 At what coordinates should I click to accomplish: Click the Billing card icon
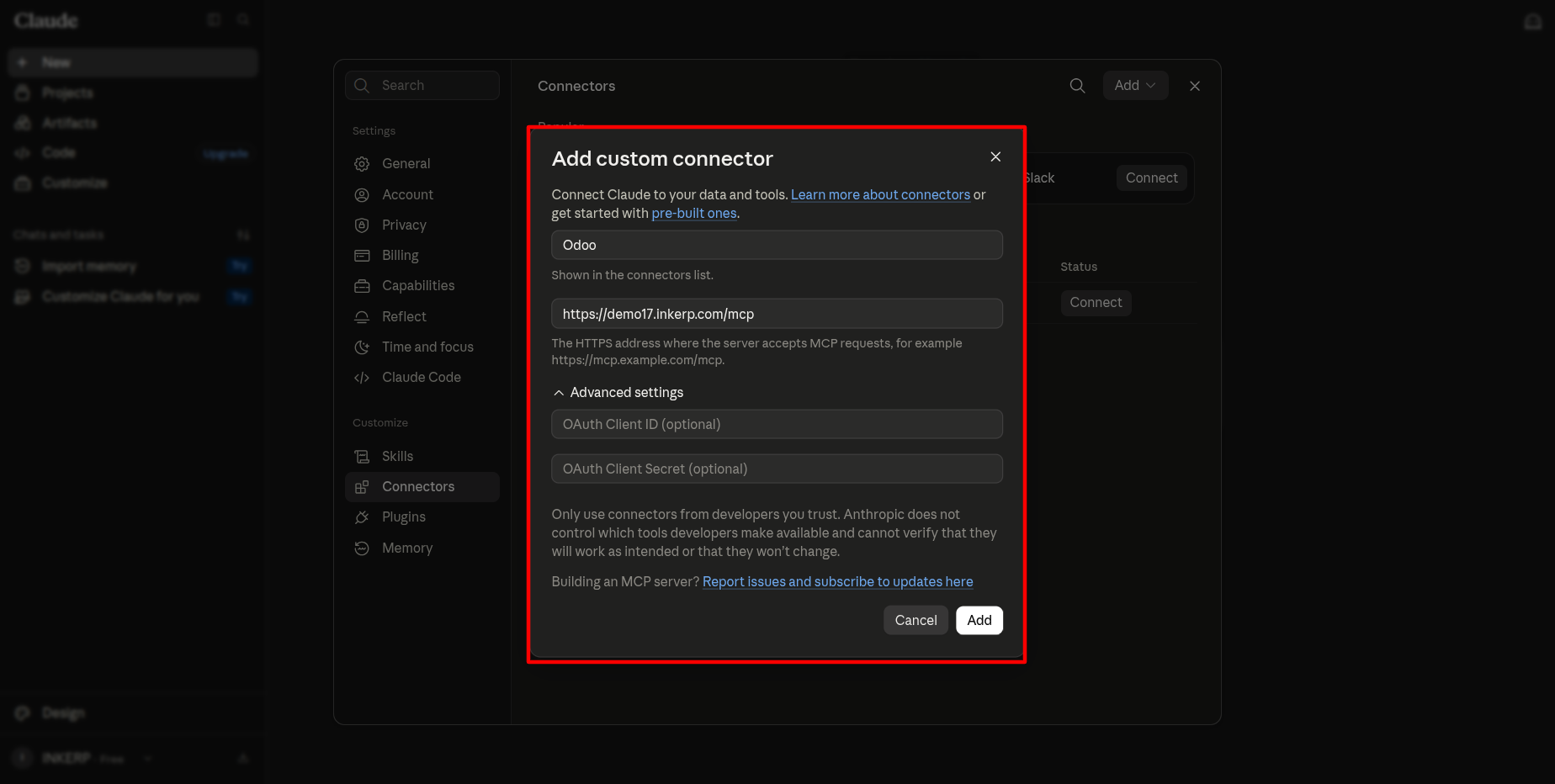pos(362,256)
